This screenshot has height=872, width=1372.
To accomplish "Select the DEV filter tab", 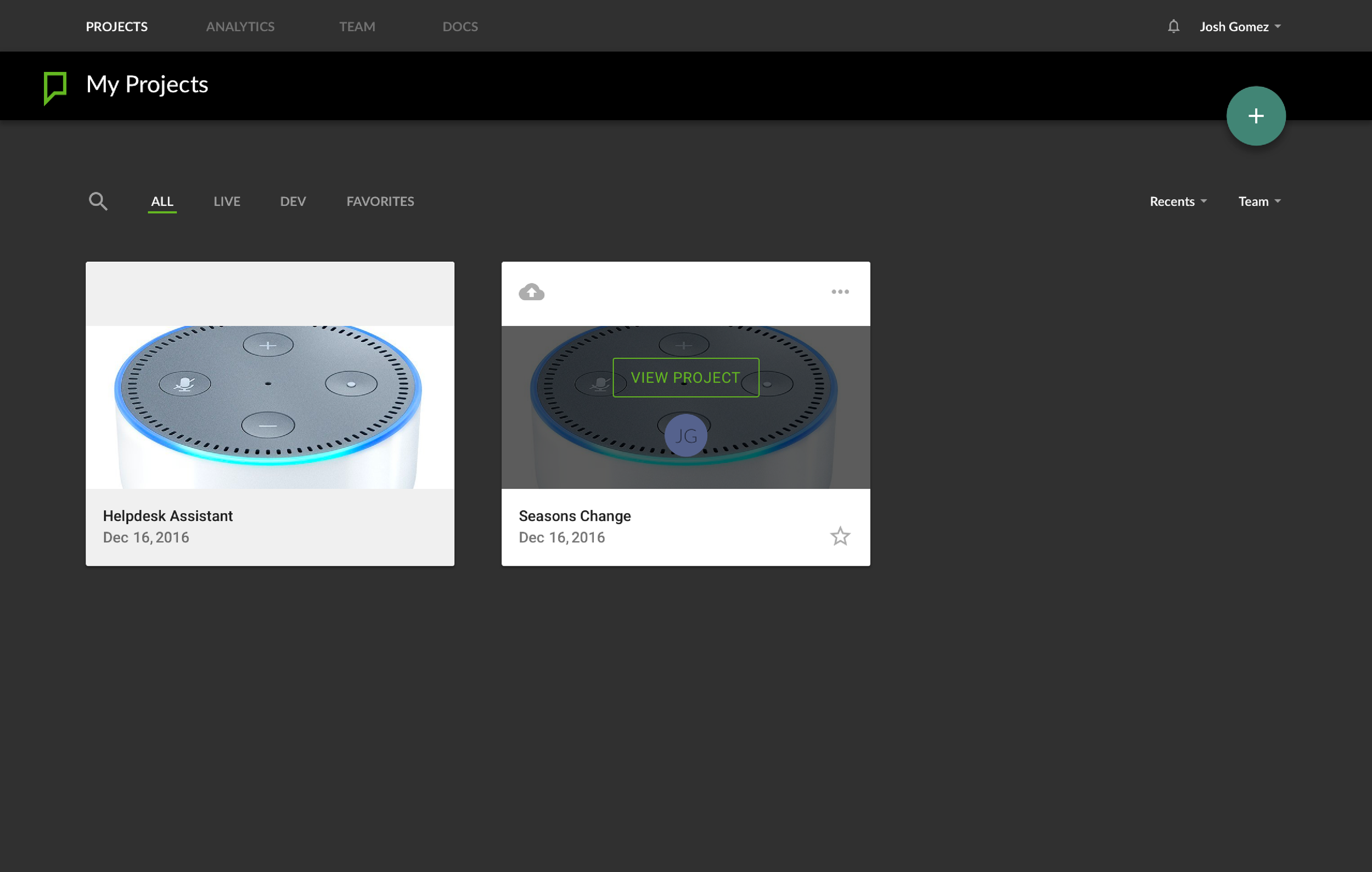I will coord(293,201).
